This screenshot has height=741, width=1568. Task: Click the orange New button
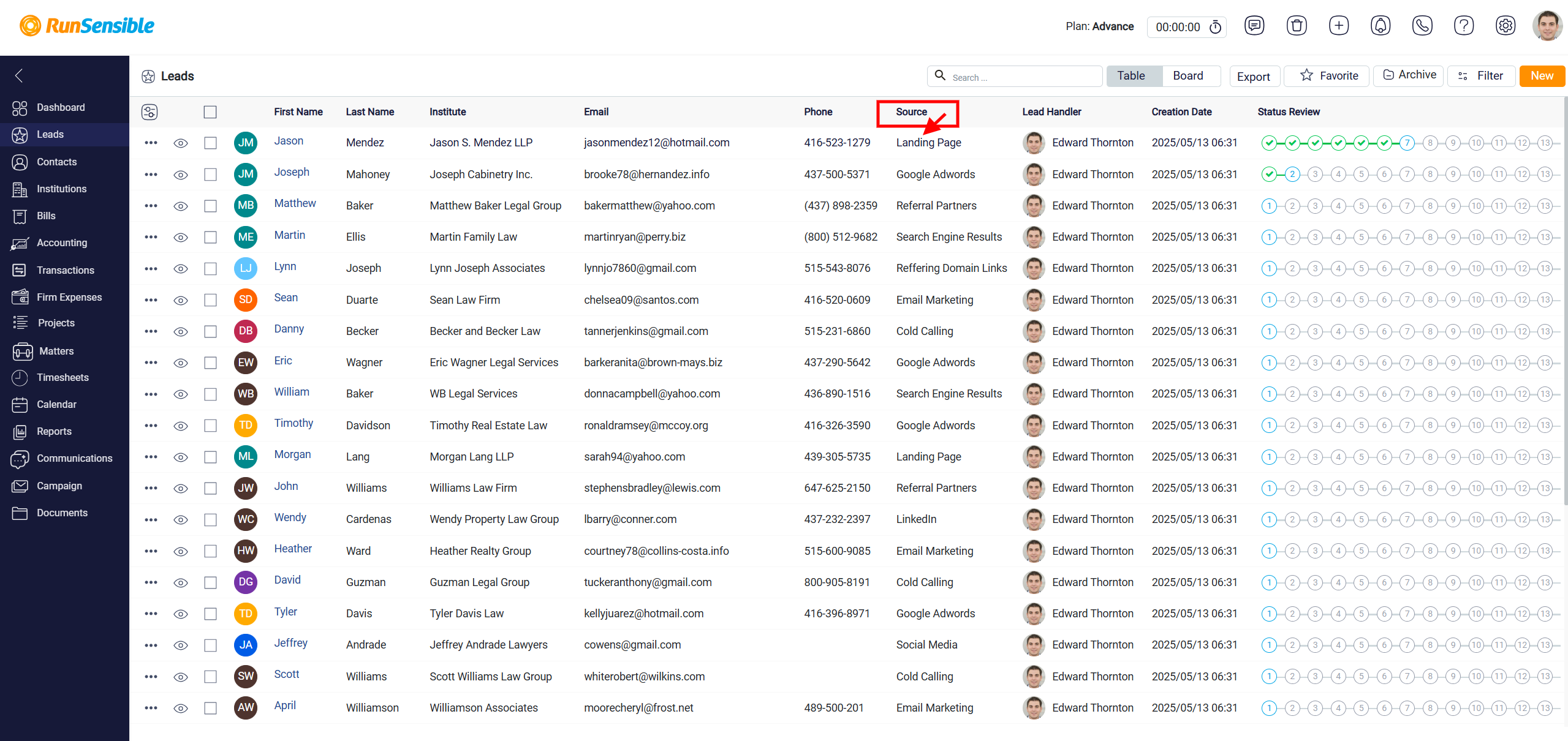pos(1542,76)
